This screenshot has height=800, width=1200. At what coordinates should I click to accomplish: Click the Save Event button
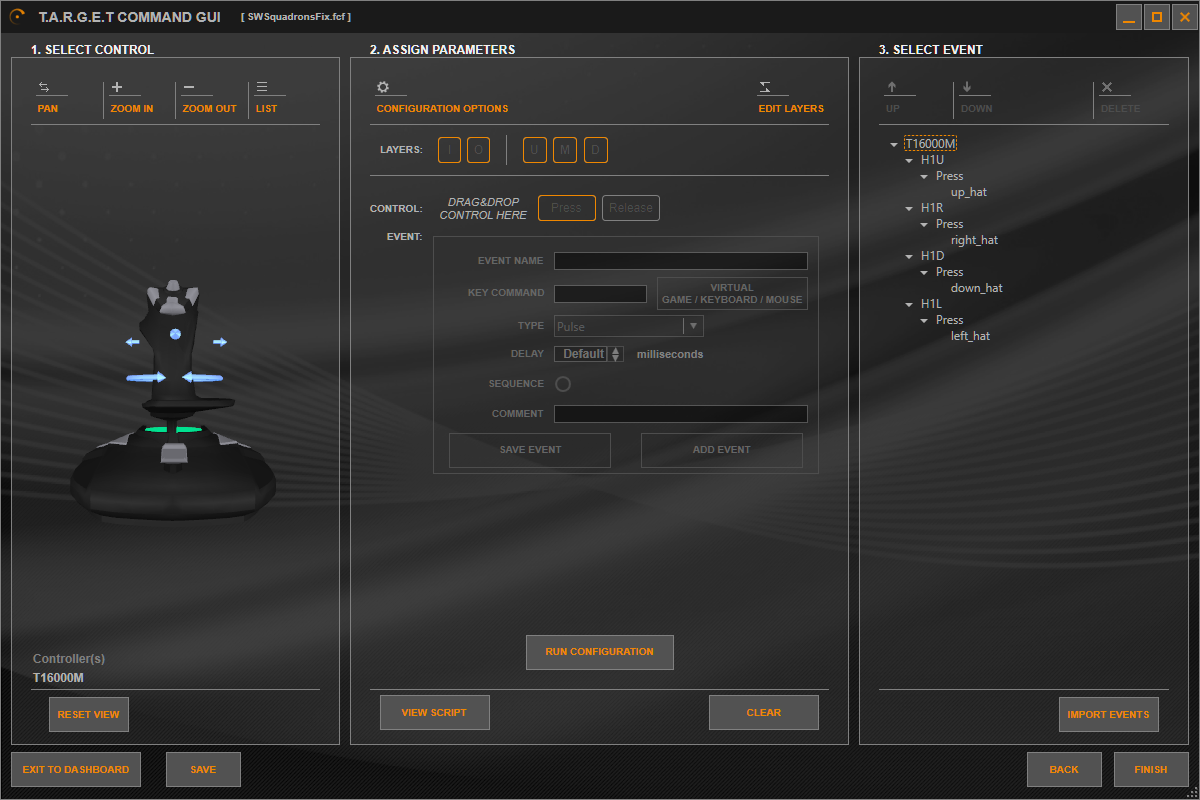[530, 450]
